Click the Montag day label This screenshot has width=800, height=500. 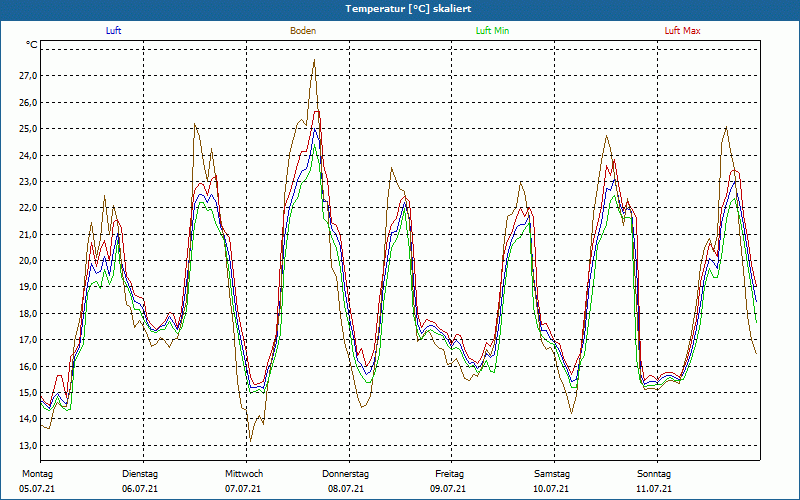pyautogui.click(x=37, y=474)
